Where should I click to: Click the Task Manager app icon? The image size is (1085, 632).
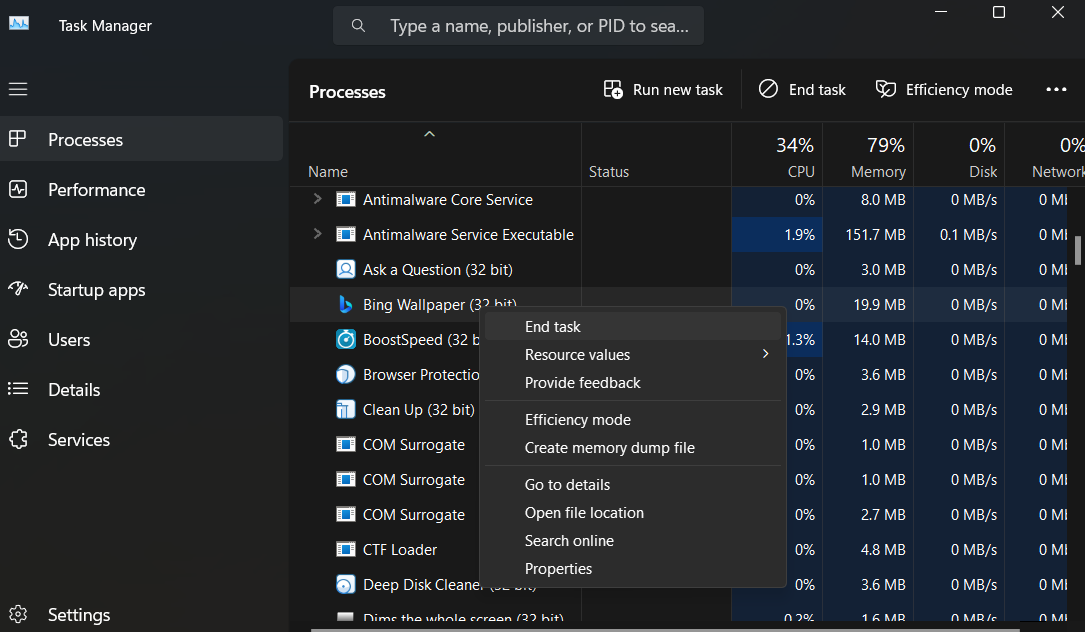tap(19, 24)
